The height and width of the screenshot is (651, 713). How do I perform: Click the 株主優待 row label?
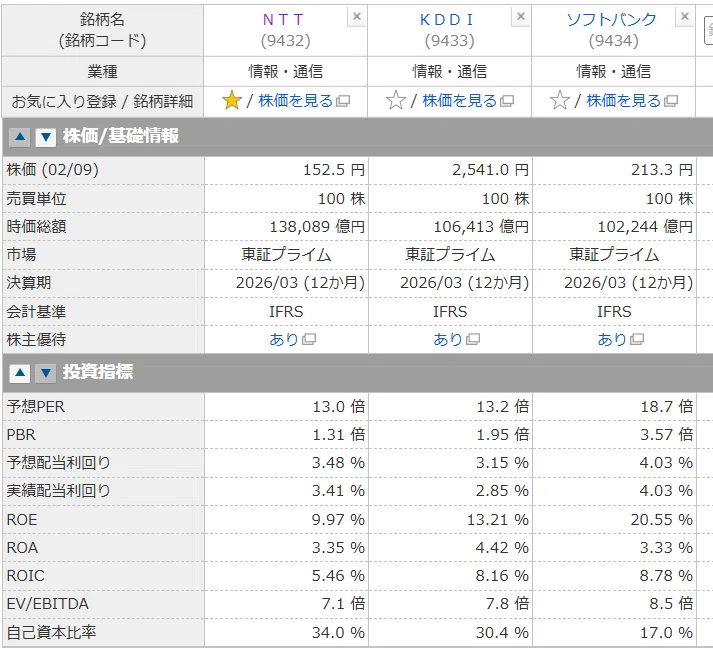click(x=36, y=339)
